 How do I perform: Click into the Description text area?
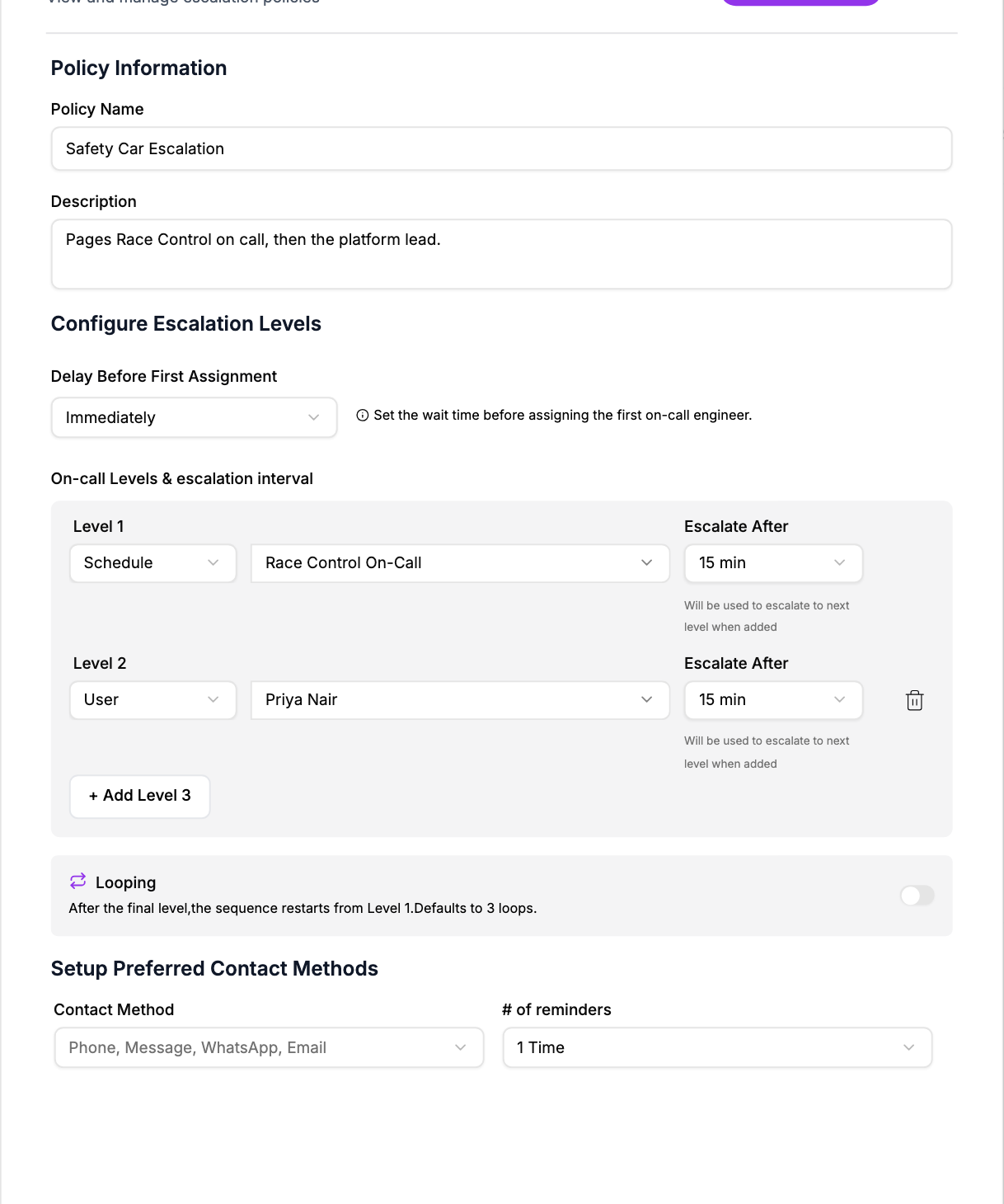pyautogui.click(x=501, y=254)
